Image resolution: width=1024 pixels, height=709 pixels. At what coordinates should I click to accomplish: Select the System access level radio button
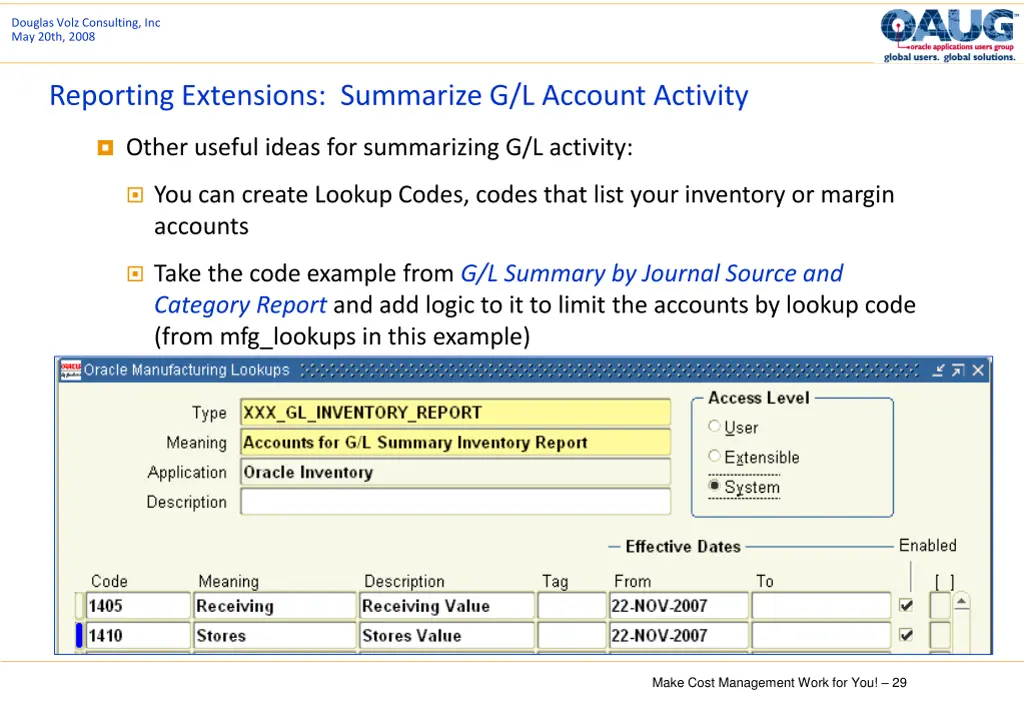coord(714,486)
